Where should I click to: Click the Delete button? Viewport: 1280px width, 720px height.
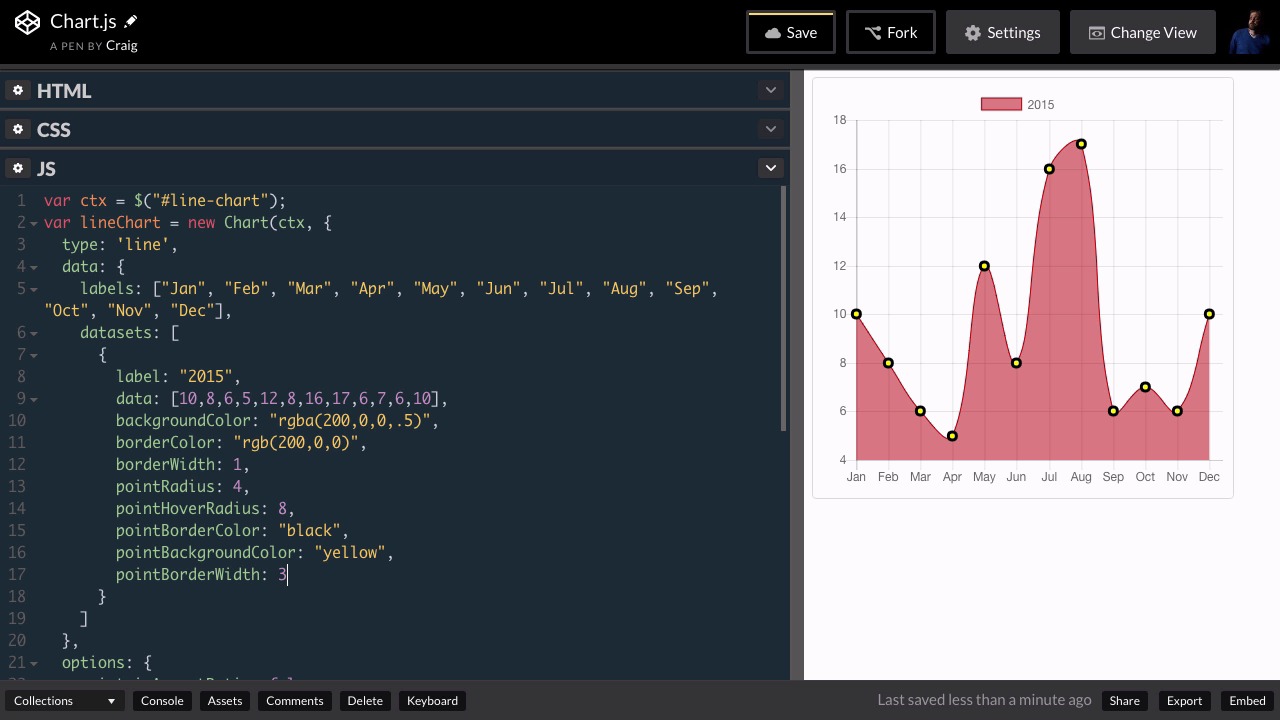click(x=365, y=701)
